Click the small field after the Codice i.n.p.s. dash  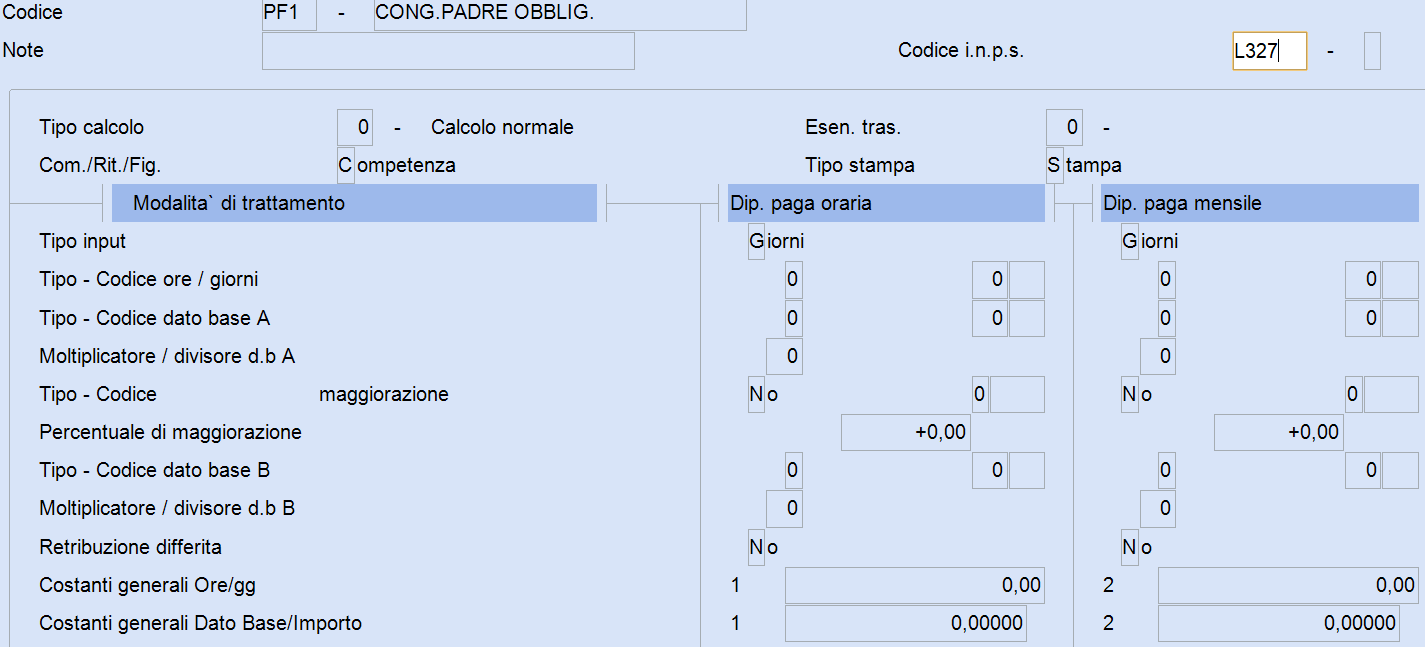[x=1372, y=51]
